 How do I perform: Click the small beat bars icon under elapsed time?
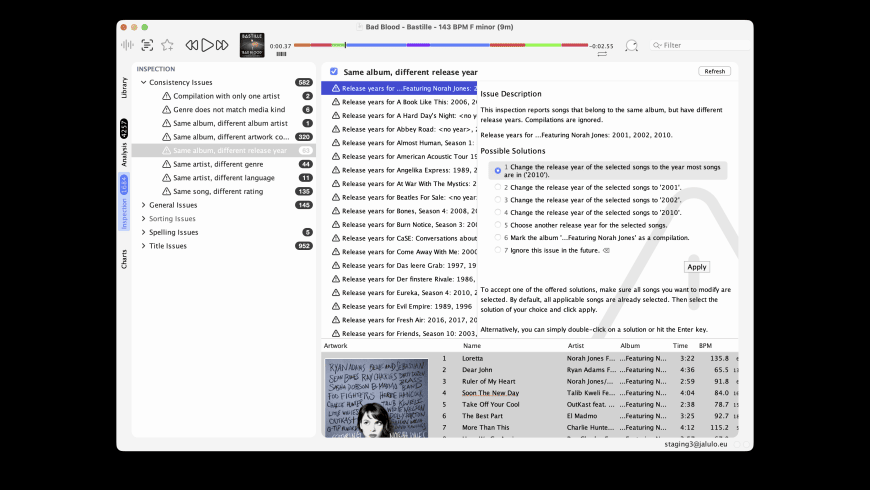point(281,54)
